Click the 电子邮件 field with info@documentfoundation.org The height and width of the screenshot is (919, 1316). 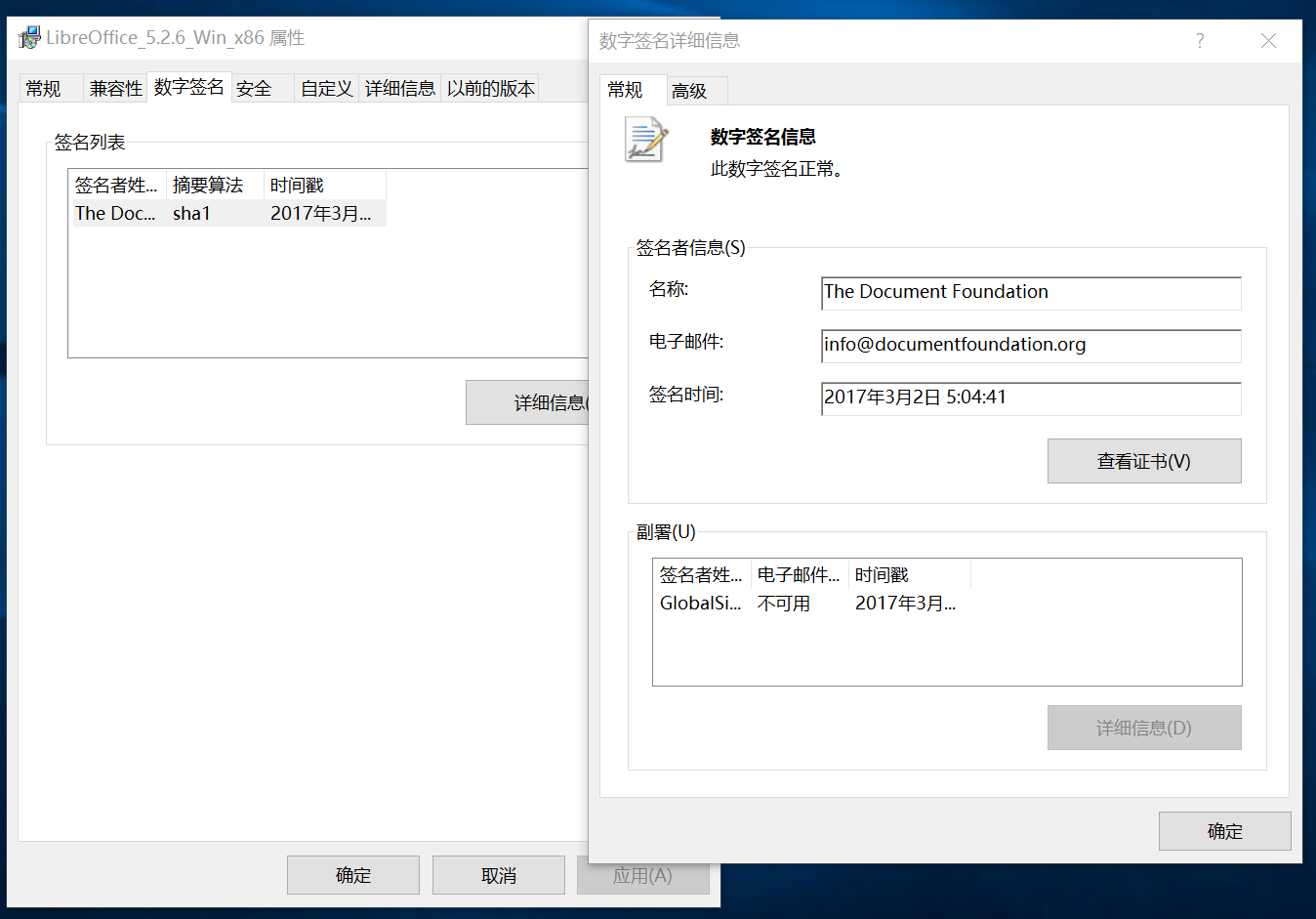[x=1031, y=345]
